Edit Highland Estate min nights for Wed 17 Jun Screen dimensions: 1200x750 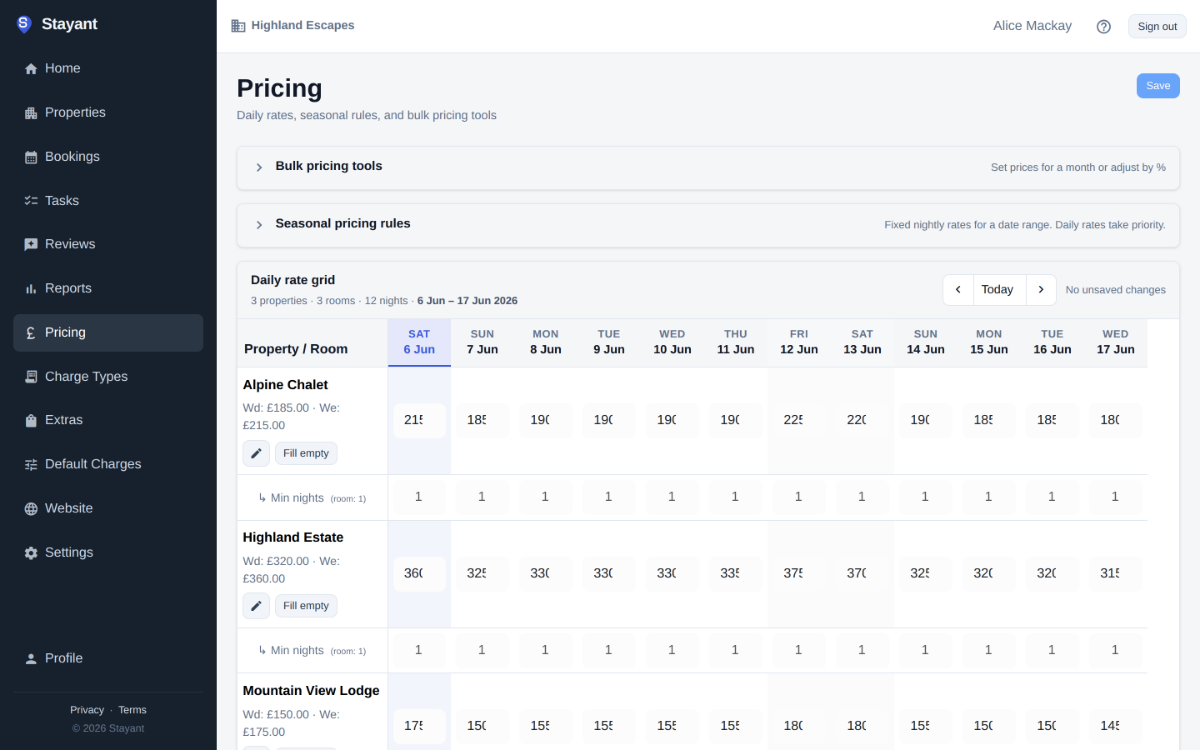pyautogui.click(x=1115, y=651)
